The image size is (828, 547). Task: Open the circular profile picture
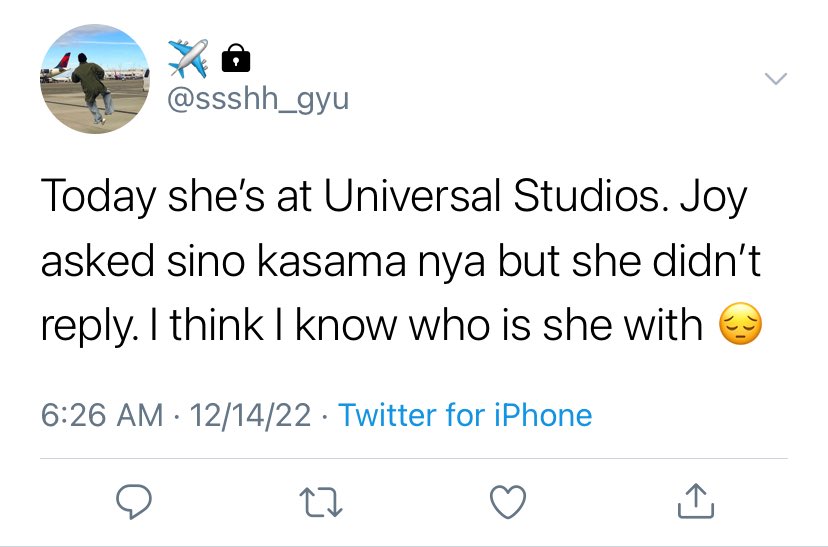95,79
